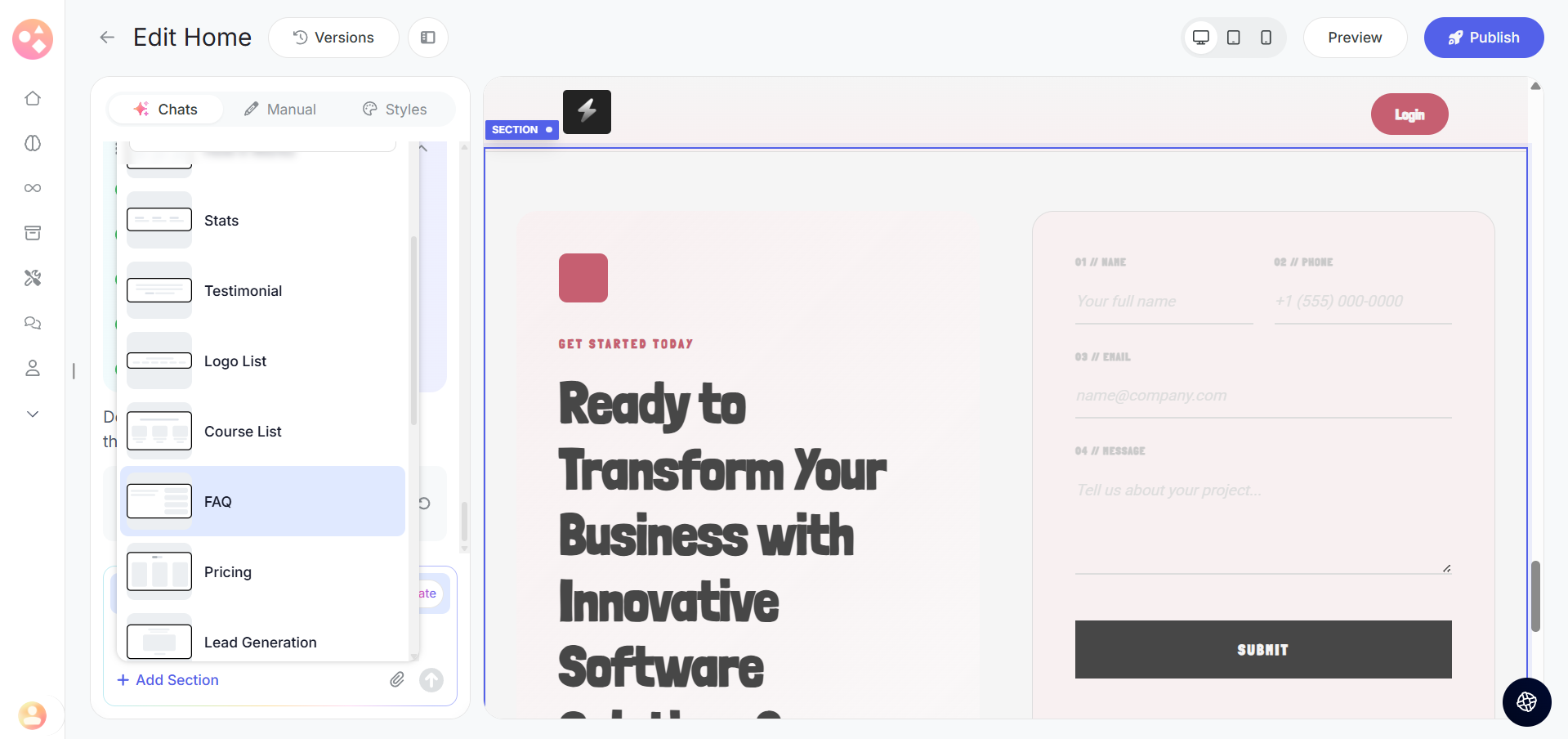1568x739 pixels.
Task: Select FAQ from the section list
Action: point(262,501)
